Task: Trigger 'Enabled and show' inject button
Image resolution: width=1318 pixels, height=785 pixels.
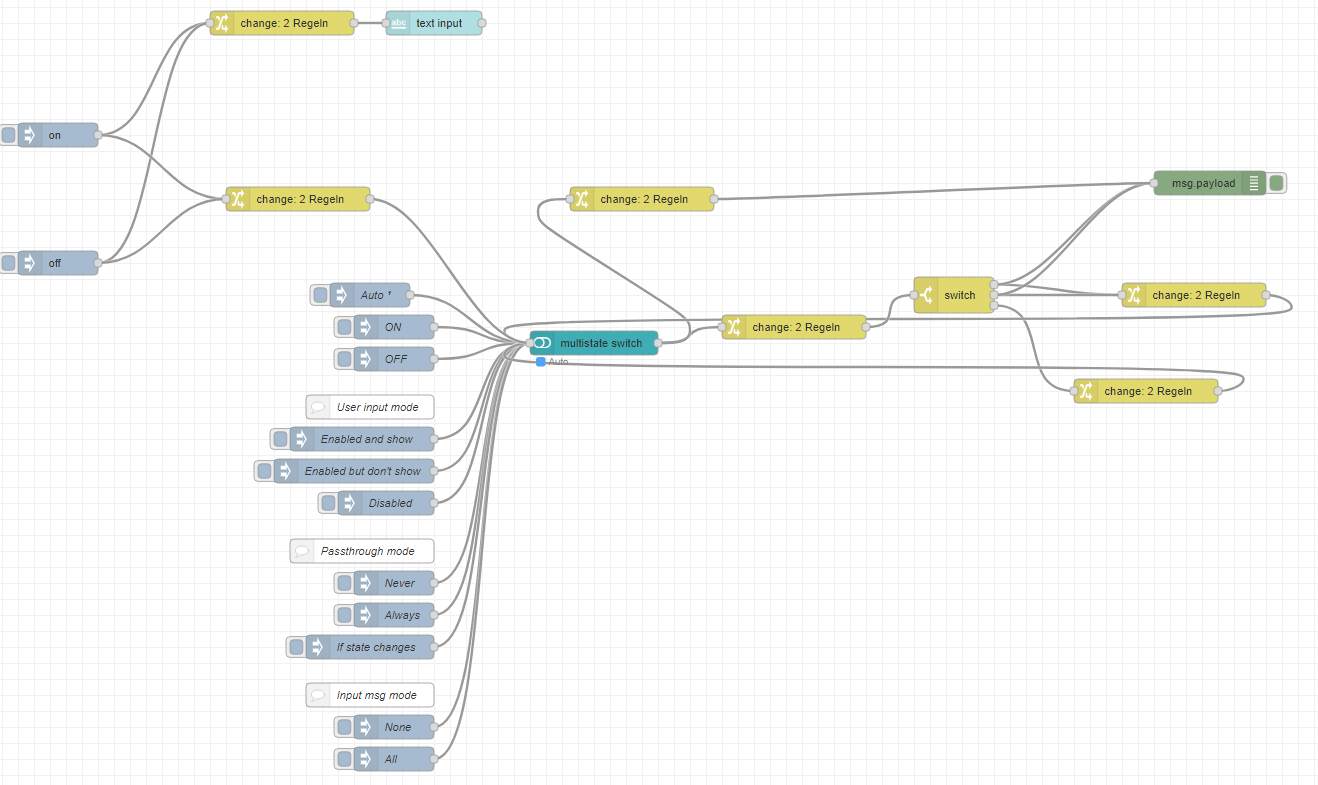Action: (280, 439)
